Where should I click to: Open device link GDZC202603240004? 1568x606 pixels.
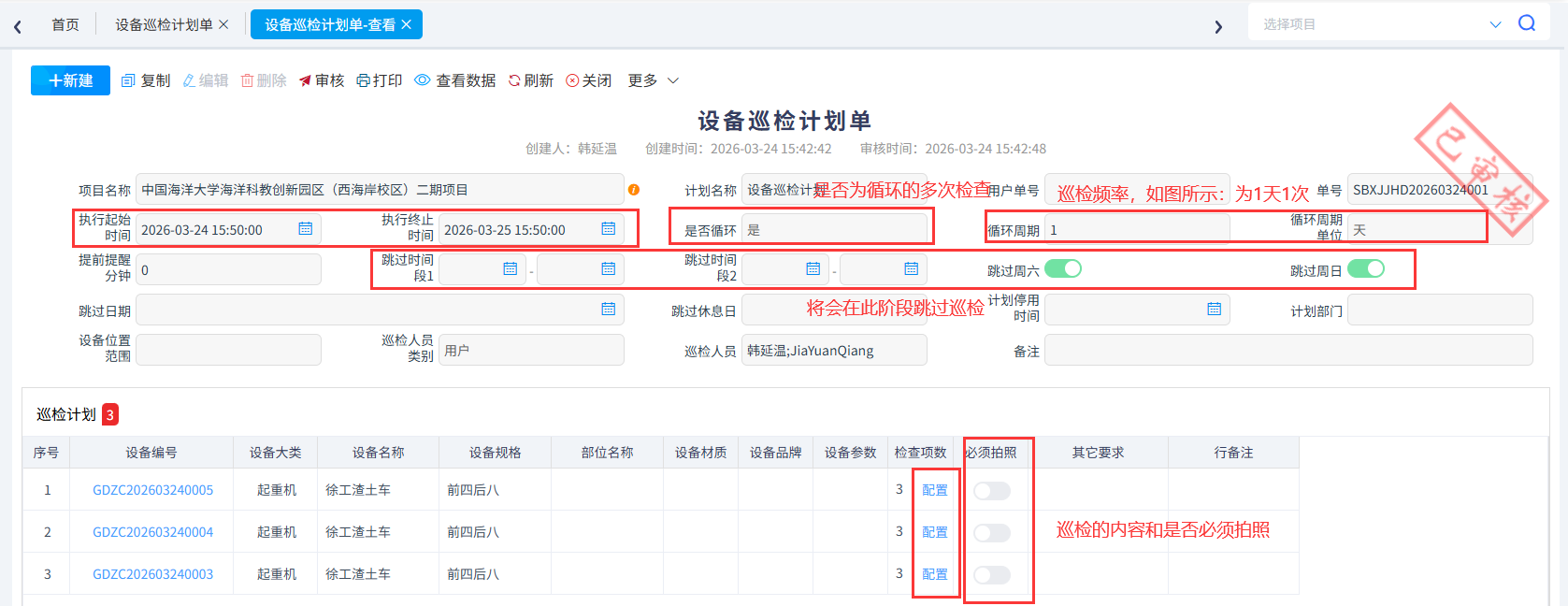152,532
